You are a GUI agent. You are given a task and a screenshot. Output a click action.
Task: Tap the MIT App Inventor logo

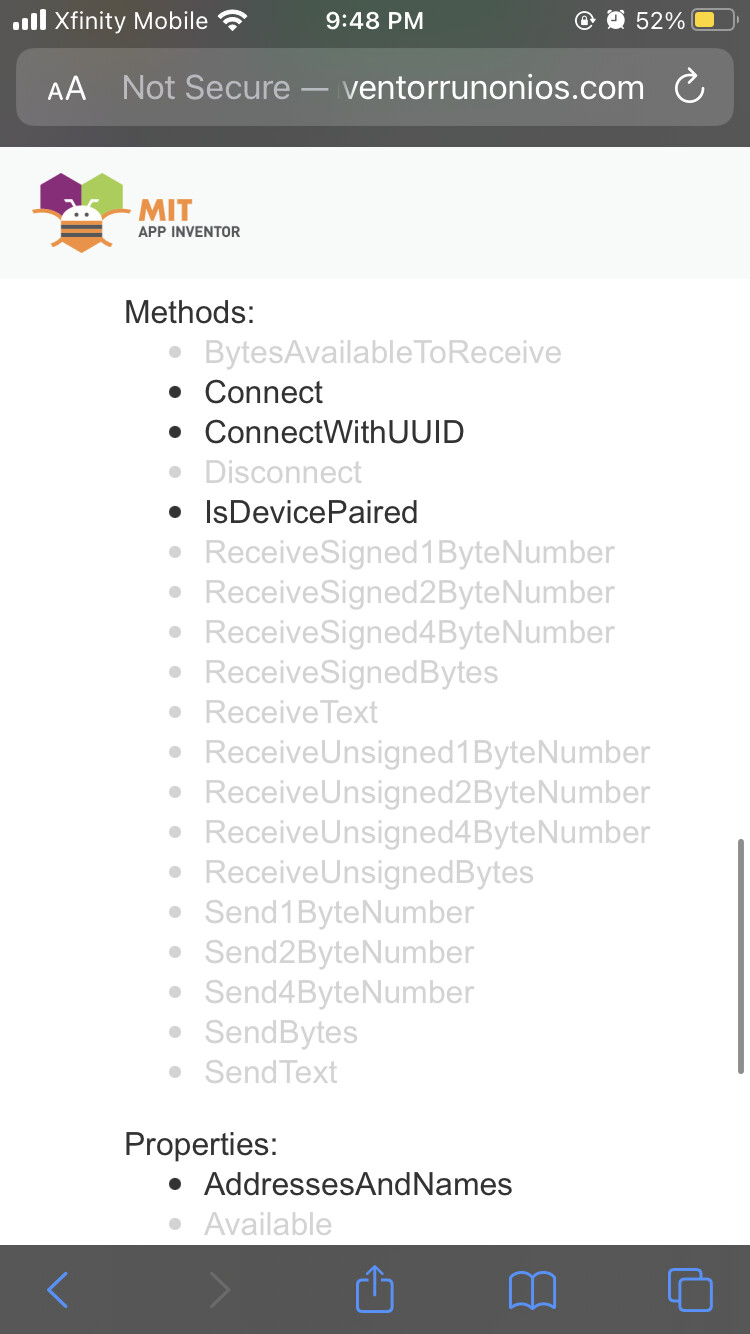136,212
